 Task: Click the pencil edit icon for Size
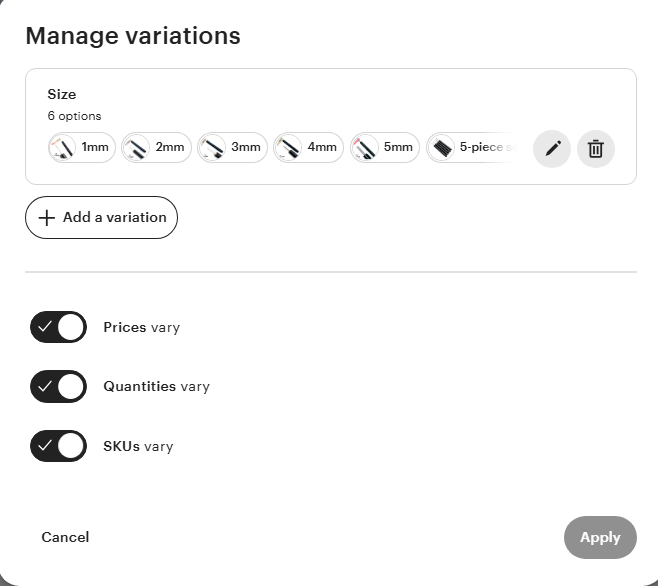552,149
